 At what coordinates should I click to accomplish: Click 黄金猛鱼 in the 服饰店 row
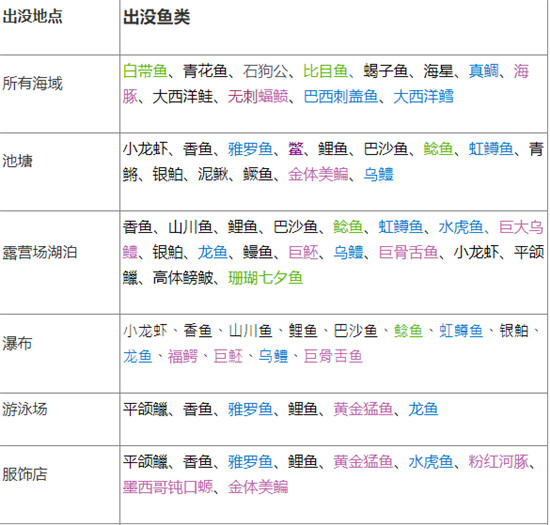[x=363, y=462]
